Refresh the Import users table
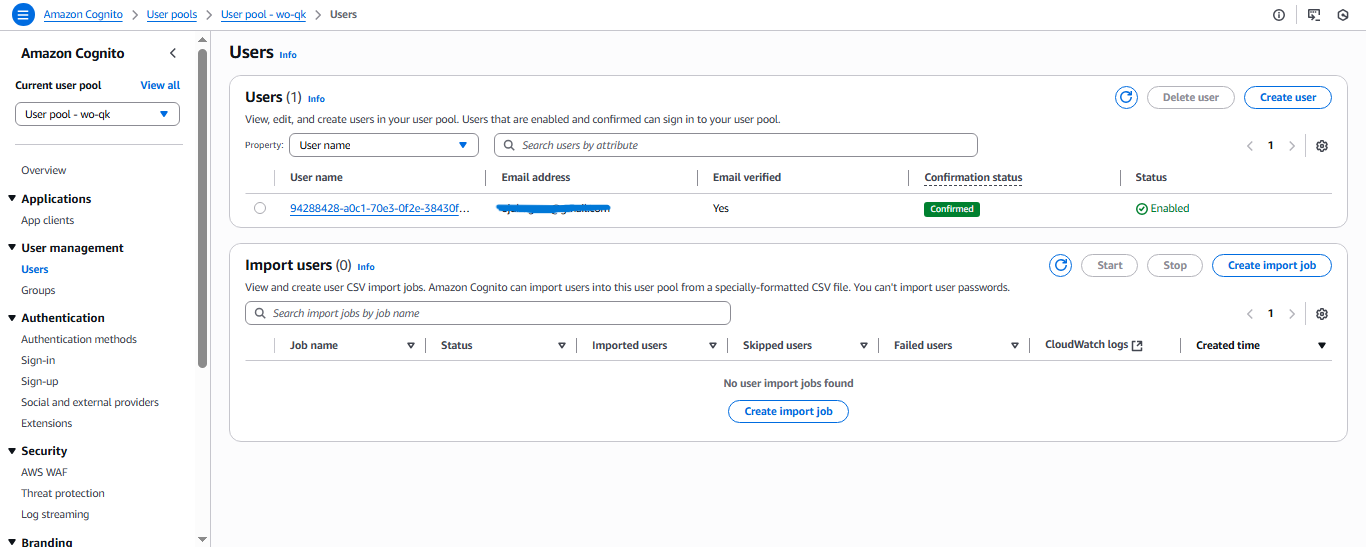Screen dimensions: 1366x547 click(x=1060, y=265)
